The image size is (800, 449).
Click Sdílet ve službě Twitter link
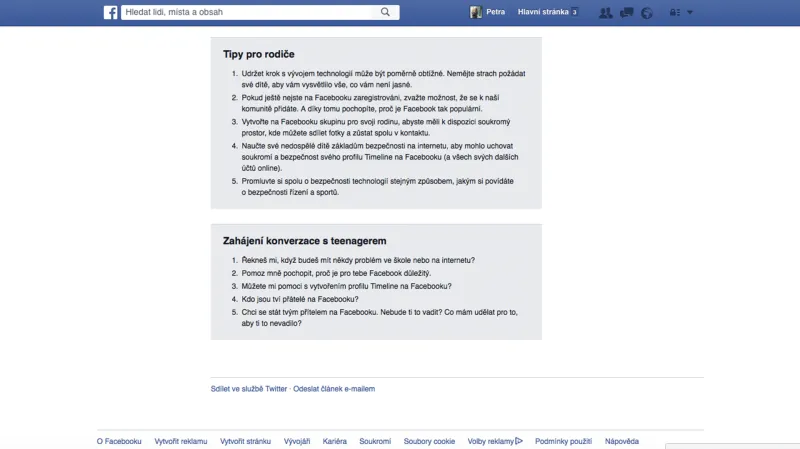[249, 389]
